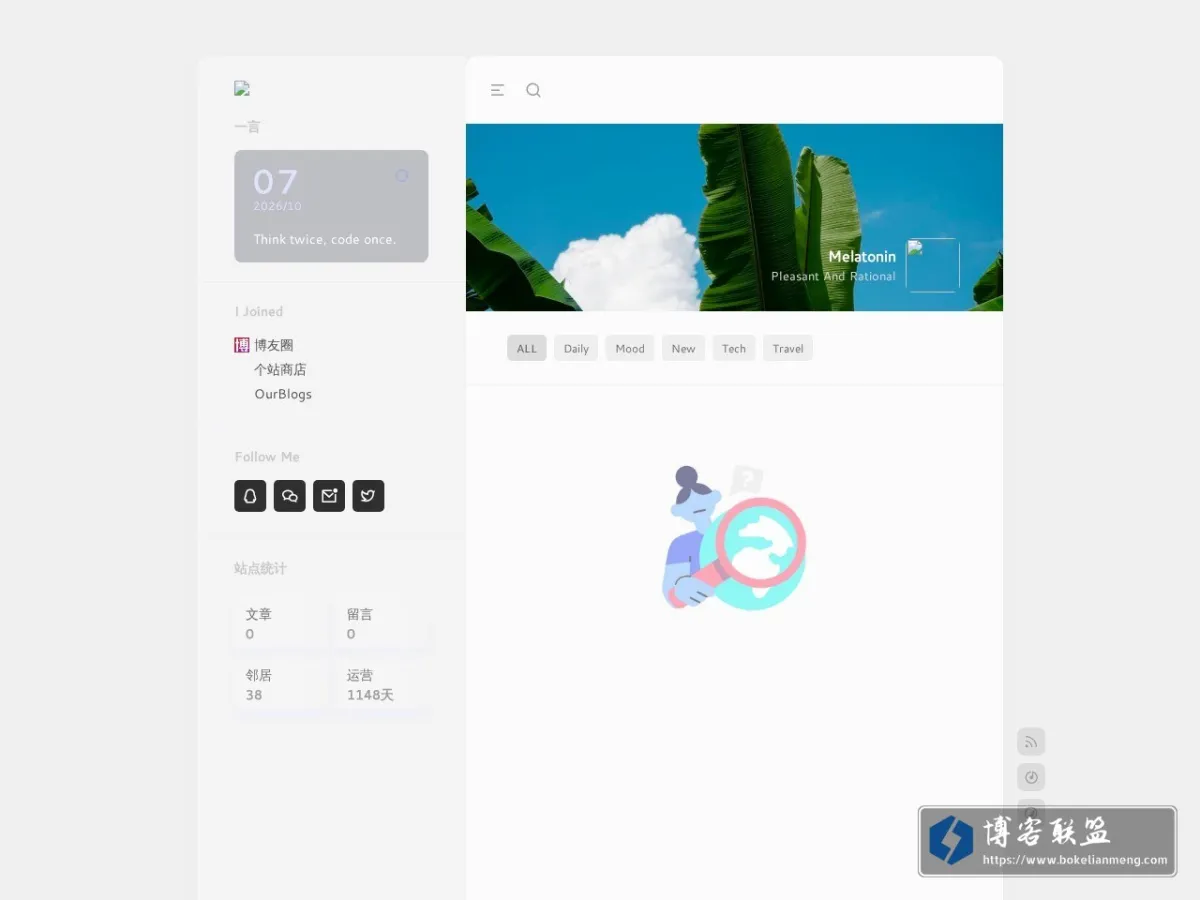Click the 2026/10 date text
The width and height of the screenshot is (1200, 900).
click(x=277, y=206)
